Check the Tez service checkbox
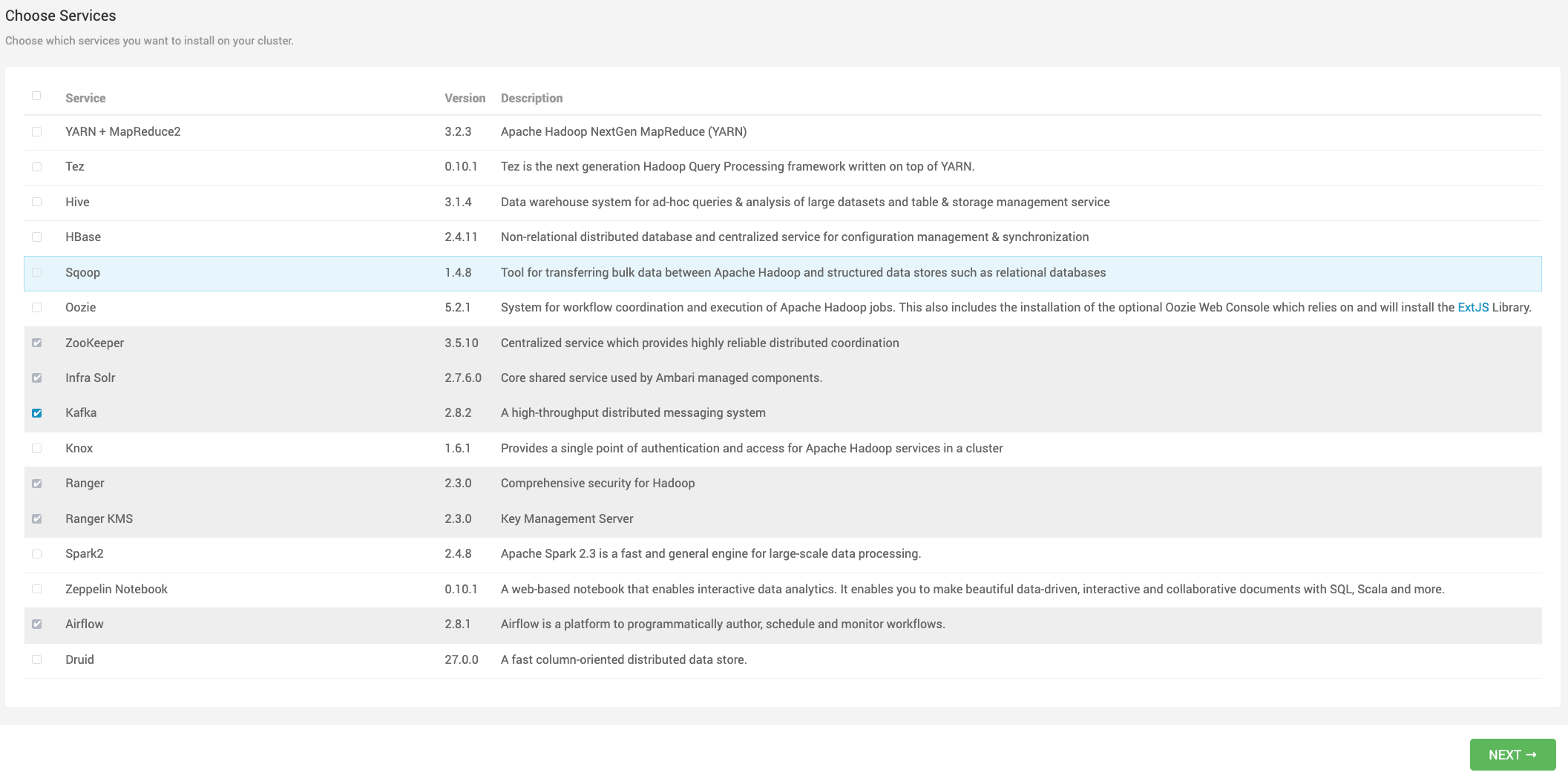Image resolution: width=1568 pixels, height=778 pixels. [x=36, y=167]
